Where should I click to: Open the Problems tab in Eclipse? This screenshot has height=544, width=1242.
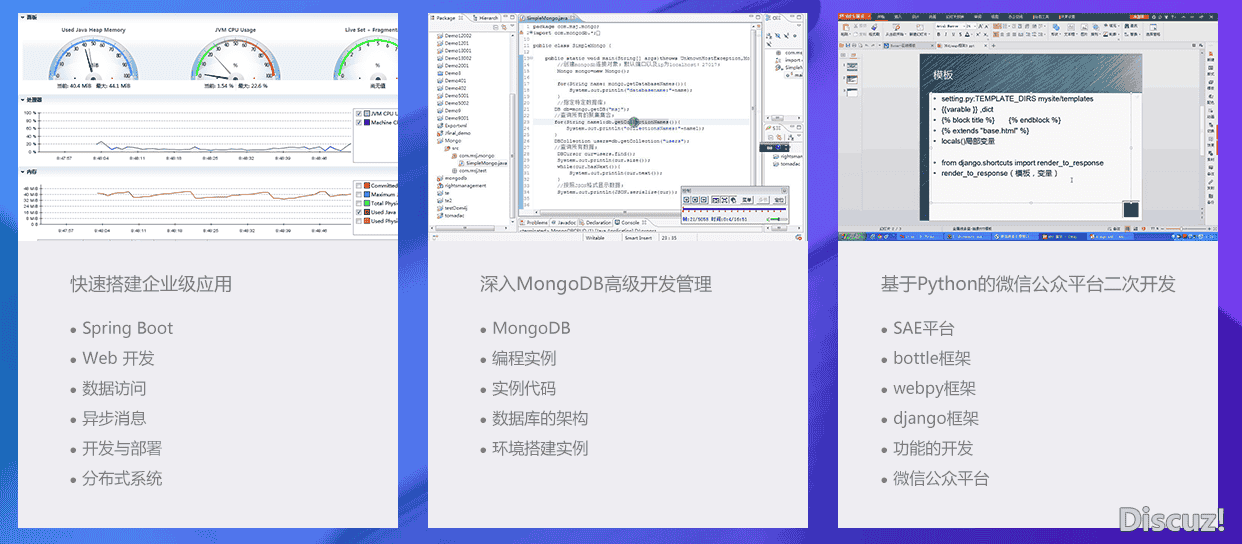(x=536, y=222)
